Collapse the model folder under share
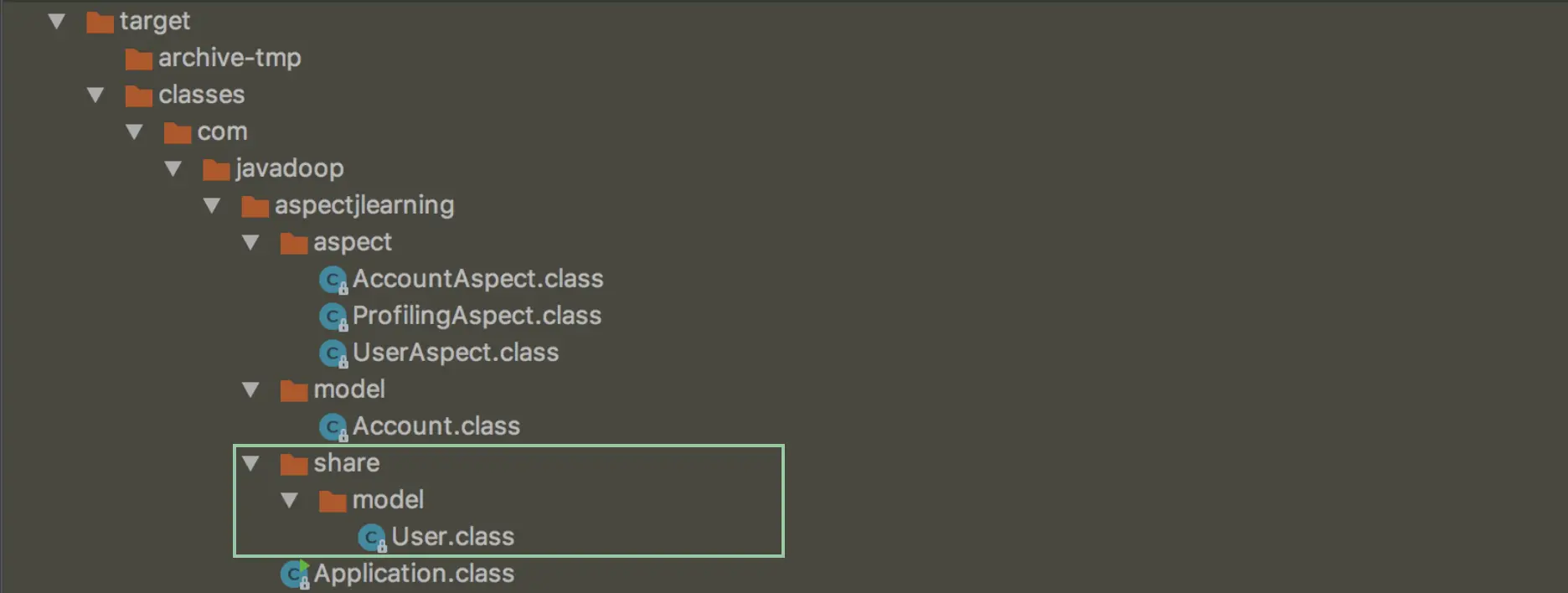 click(289, 500)
